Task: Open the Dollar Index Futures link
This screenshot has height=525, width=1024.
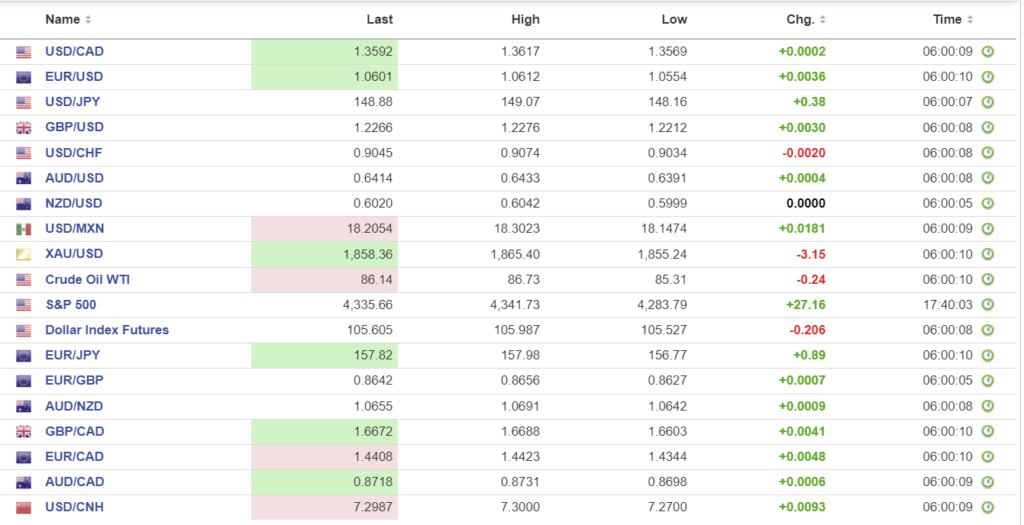Action: [107, 330]
